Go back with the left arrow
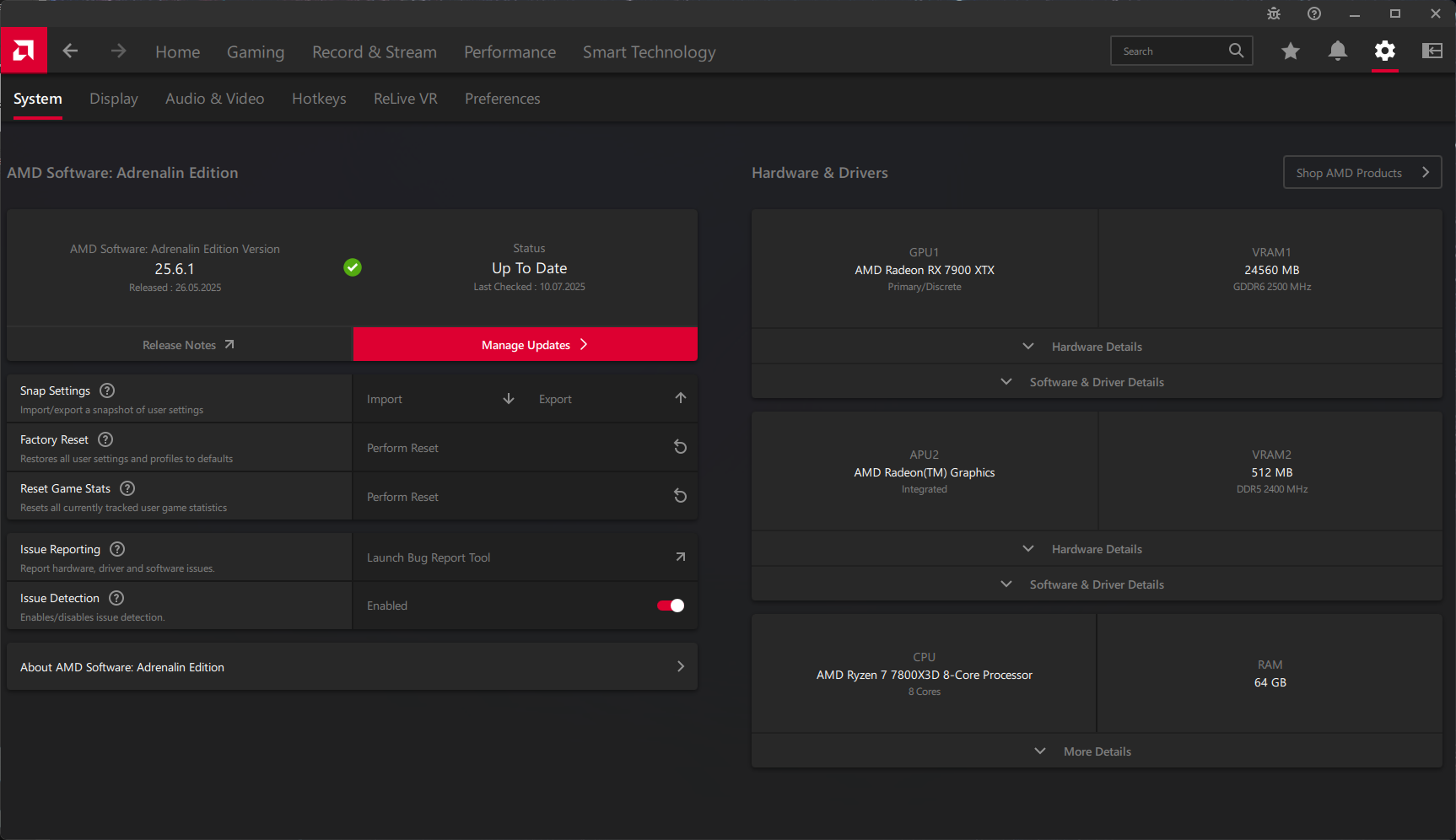Screen dimensions: 1456x840 [x=70, y=51]
